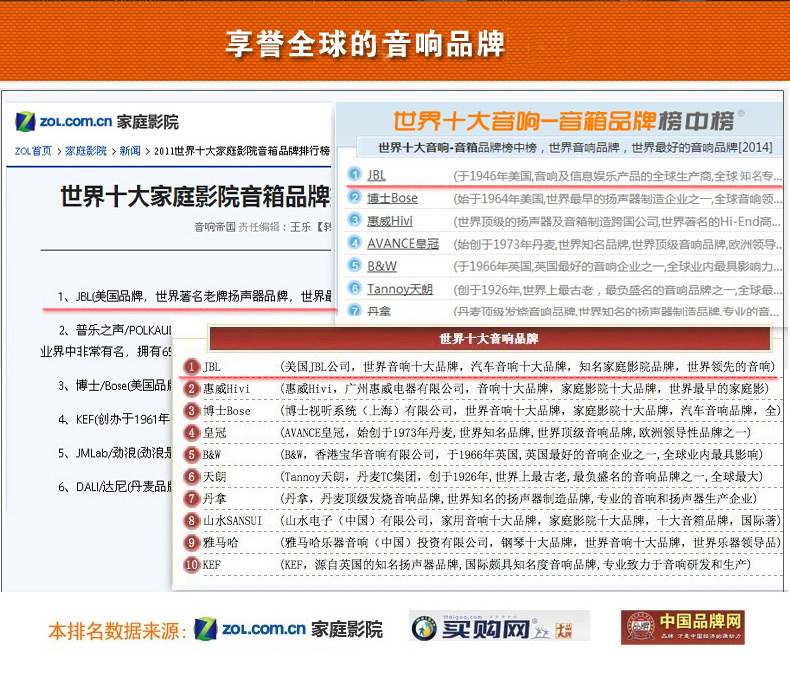The height and width of the screenshot is (683, 790).
Task: Click the blue number 6 badge beside Tannoy天朗
Action: click(355, 288)
